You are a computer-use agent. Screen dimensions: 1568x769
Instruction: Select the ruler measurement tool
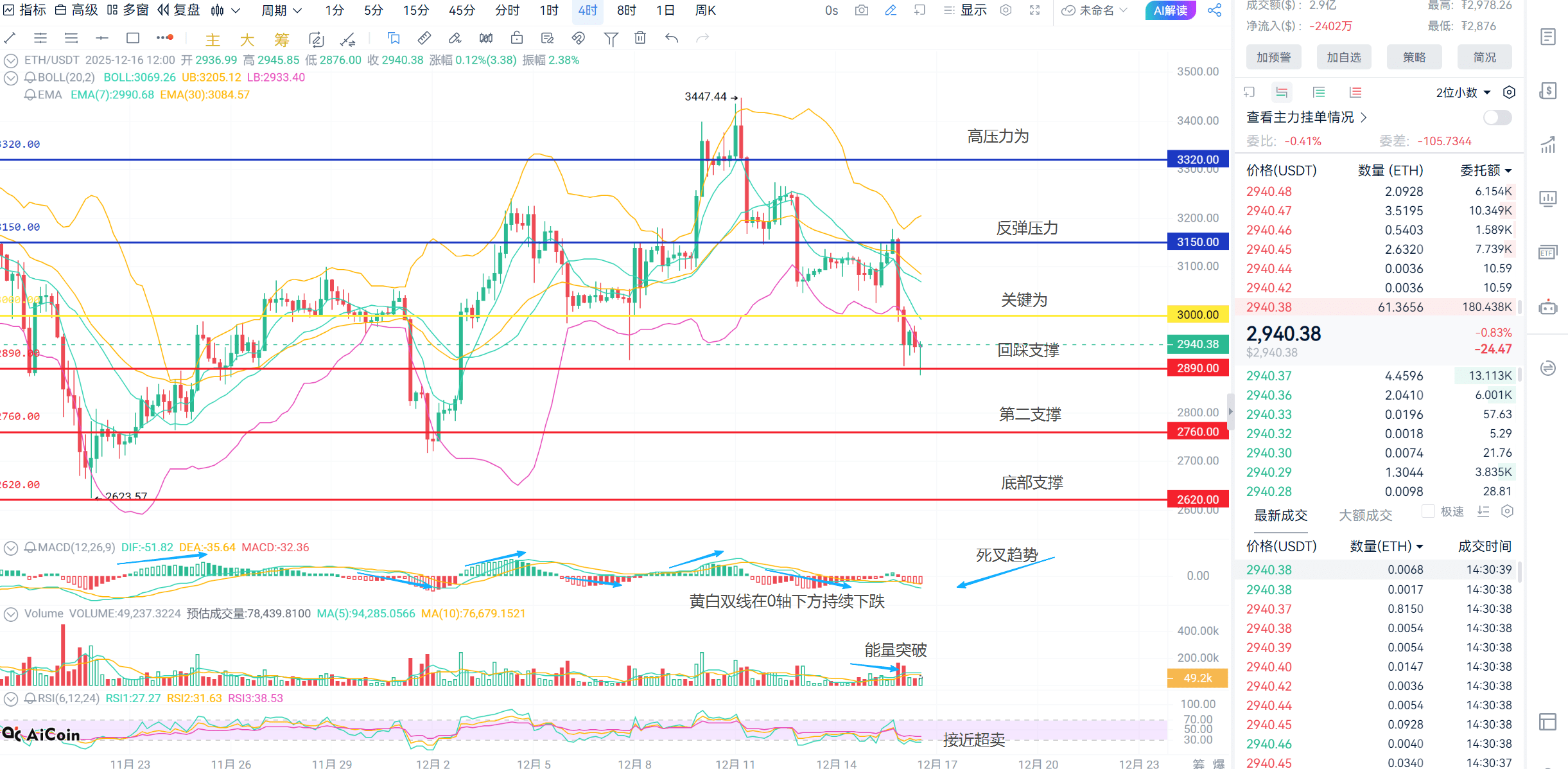coord(424,39)
